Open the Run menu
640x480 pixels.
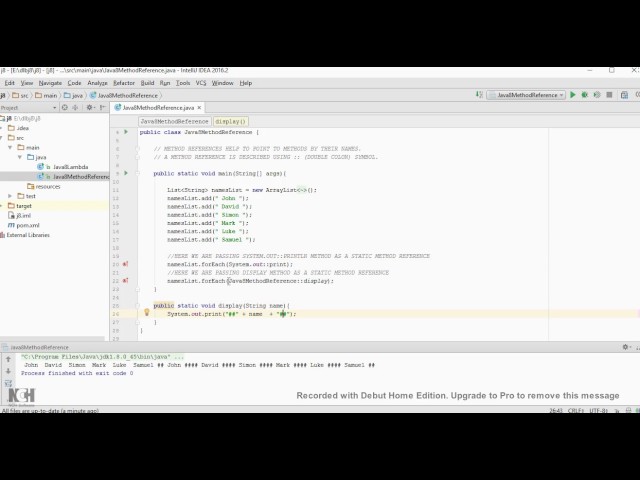tap(165, 83)
